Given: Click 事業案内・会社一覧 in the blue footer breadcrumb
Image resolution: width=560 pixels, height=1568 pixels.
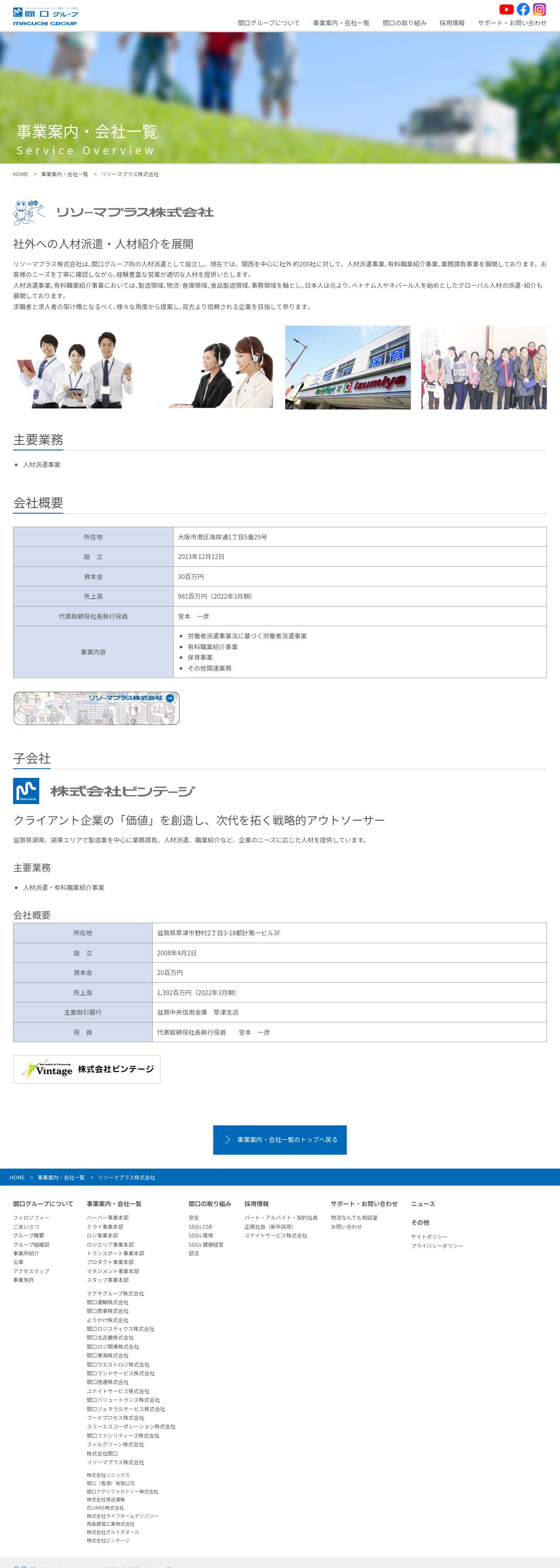Looking at the screenshot, I should 61,1177.
